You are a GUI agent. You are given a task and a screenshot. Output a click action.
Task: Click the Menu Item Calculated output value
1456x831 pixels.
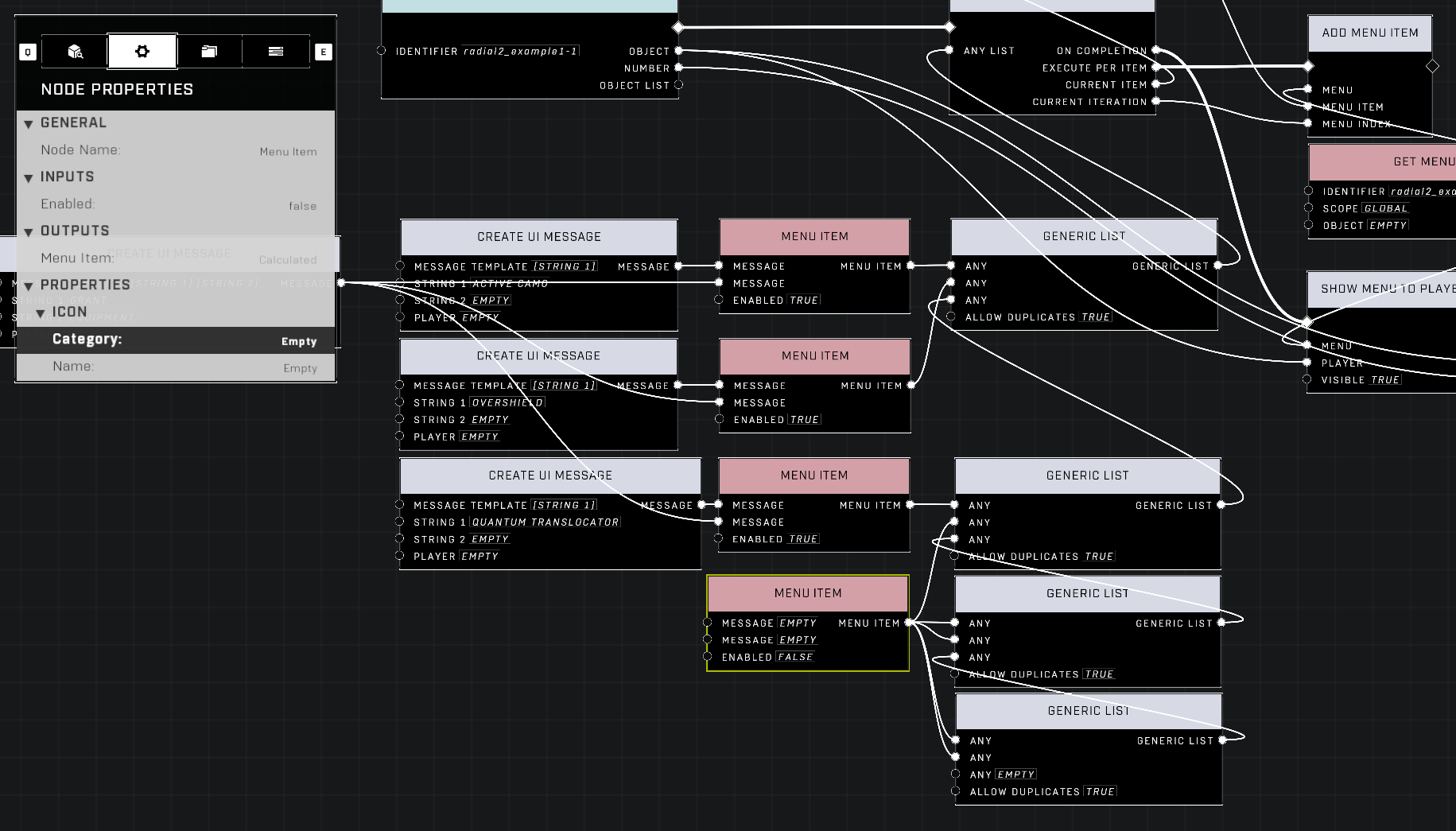point(288,260)
